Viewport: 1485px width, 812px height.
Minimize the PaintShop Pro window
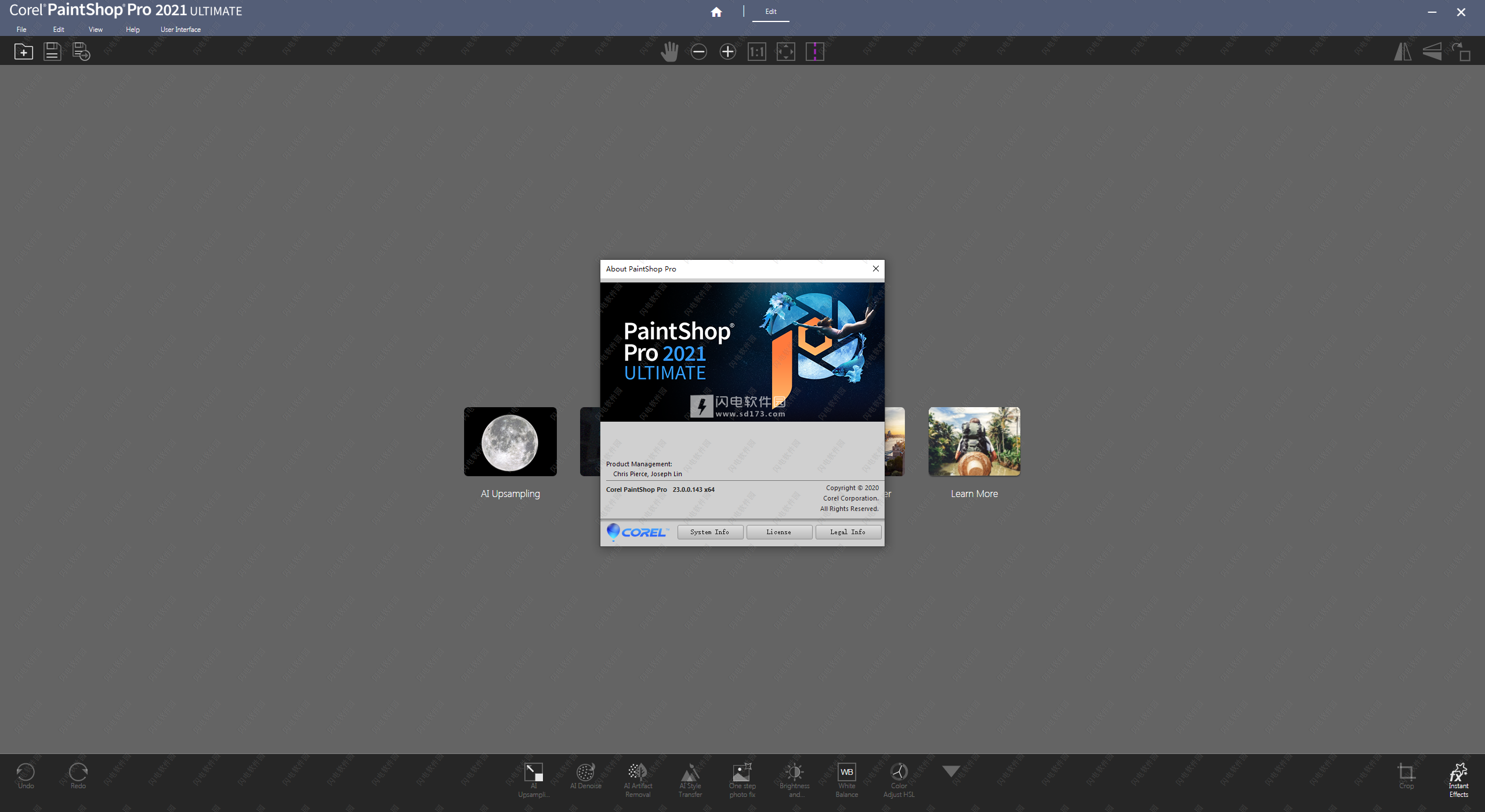point(1432,12)
